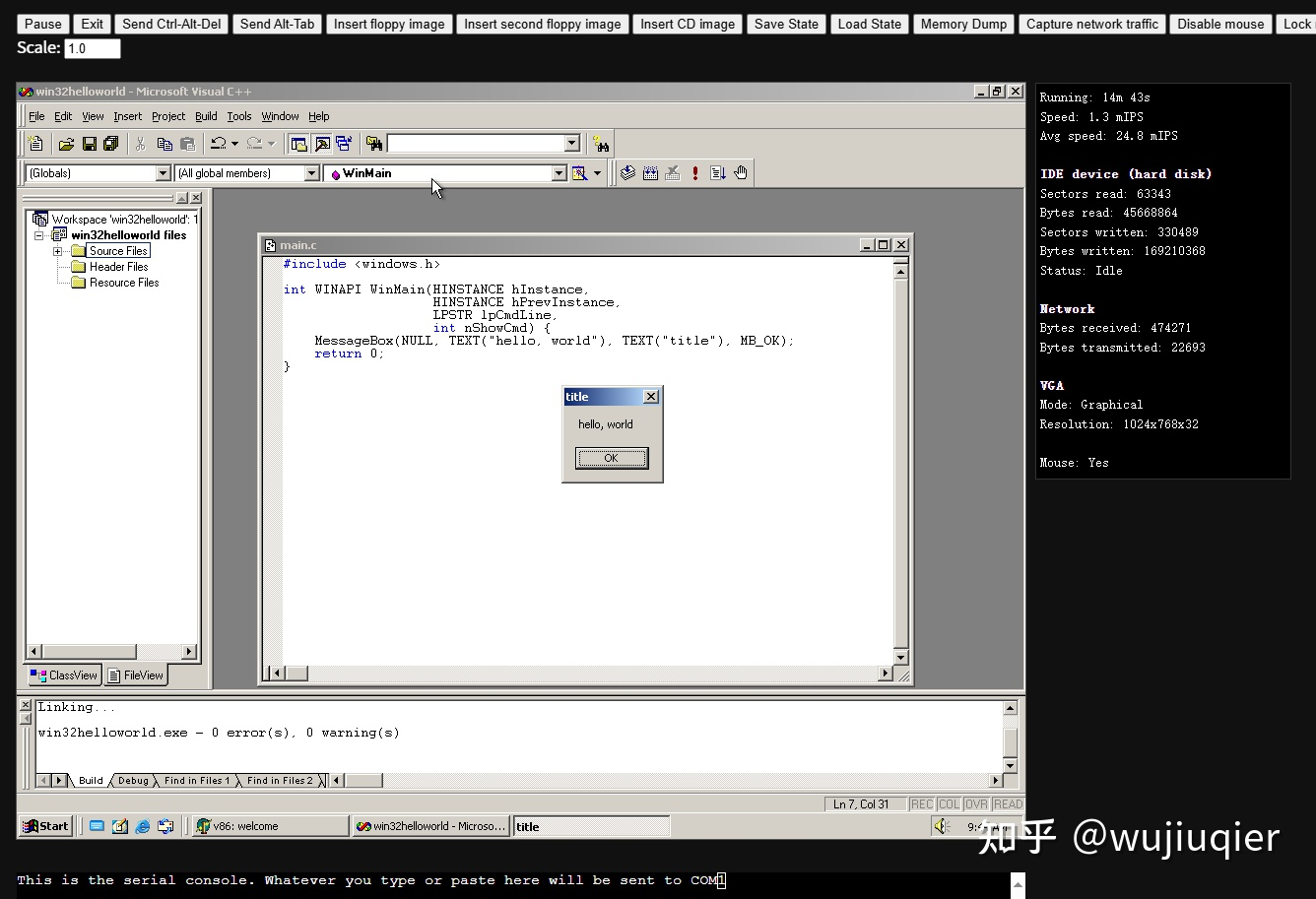Click the Search help binoculars icon

pyautogui.click(x=601, y=144)
